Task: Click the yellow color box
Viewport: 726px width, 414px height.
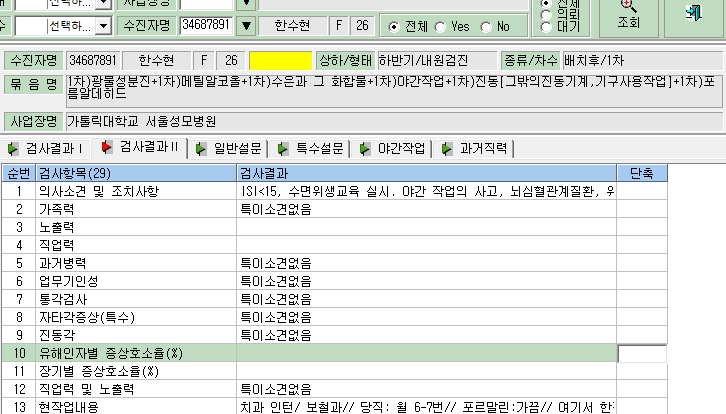Action: 281,61
